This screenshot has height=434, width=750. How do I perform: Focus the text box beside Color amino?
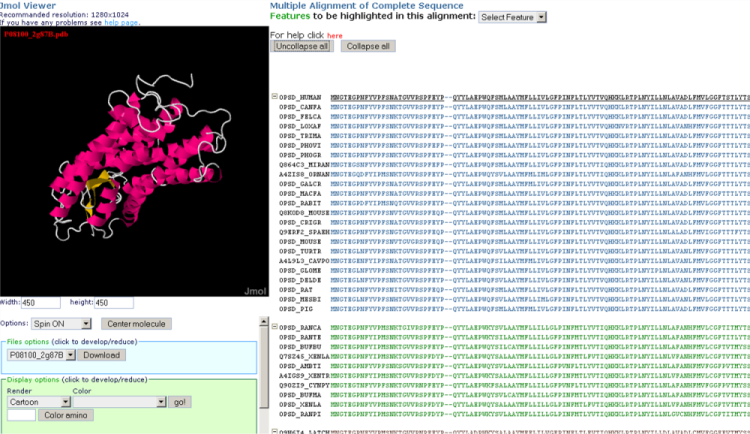(22, 415)
